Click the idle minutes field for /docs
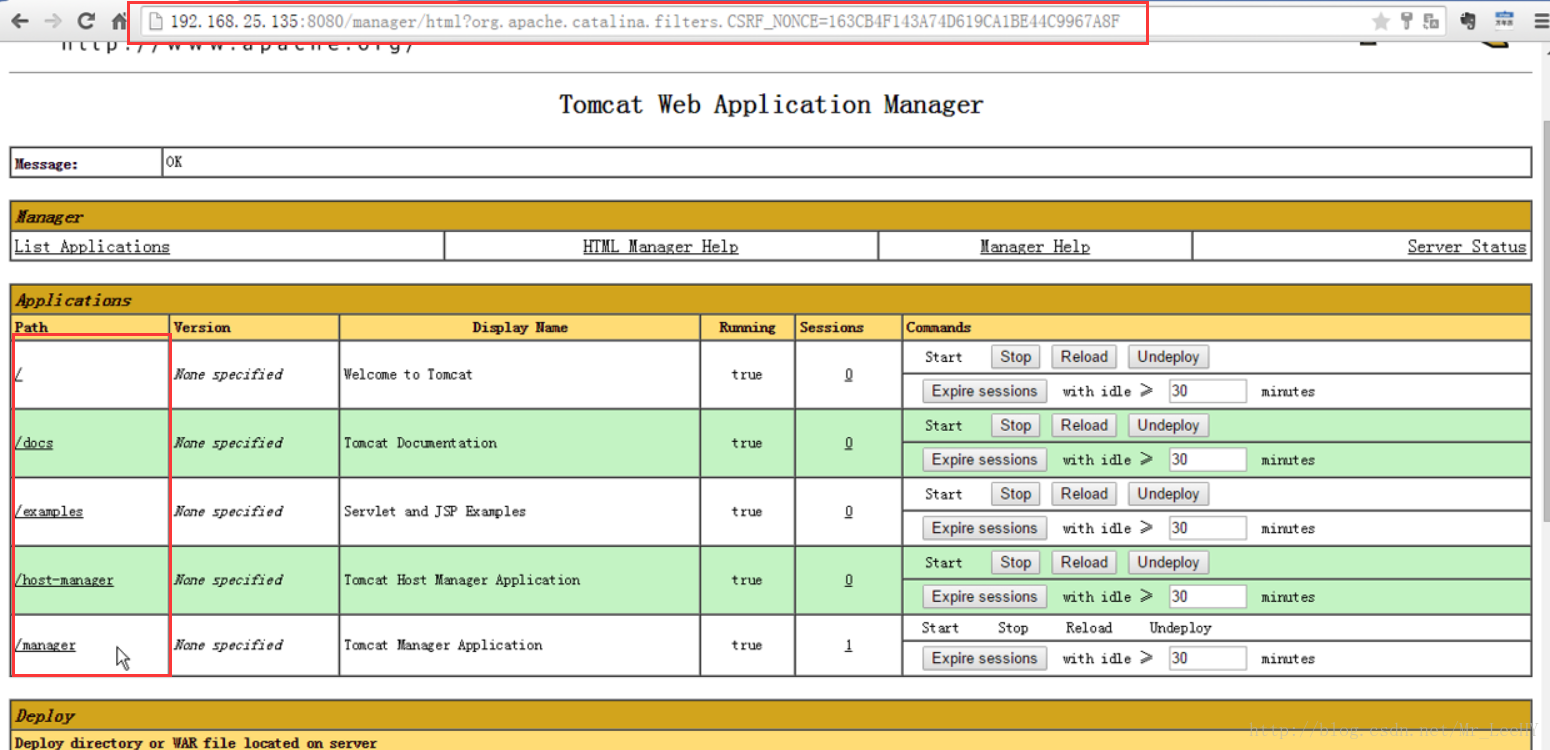The height and width of the screenshot is (750, 1550). coord(1207,460)
